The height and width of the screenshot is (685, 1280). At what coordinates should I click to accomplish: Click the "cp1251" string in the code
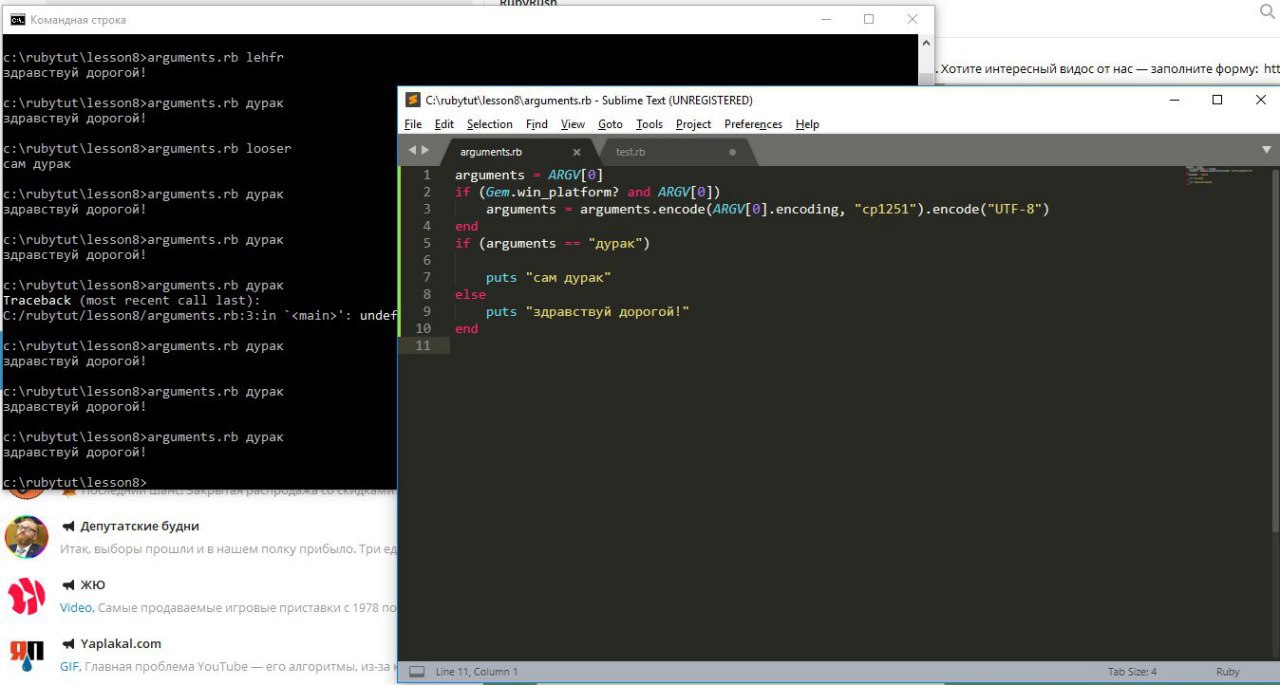coord(888,209)
